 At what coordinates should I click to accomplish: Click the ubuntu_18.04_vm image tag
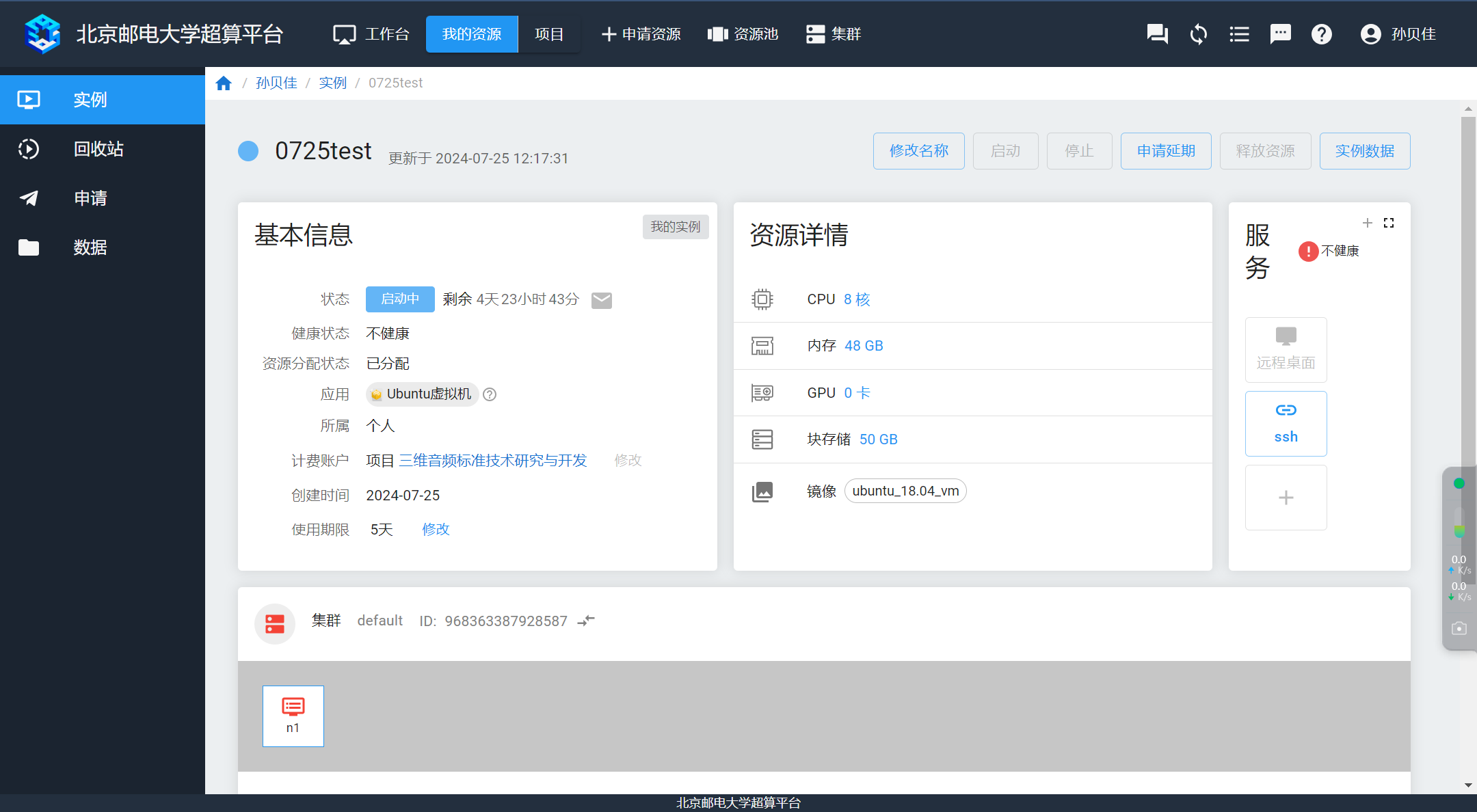pos(905,491)
